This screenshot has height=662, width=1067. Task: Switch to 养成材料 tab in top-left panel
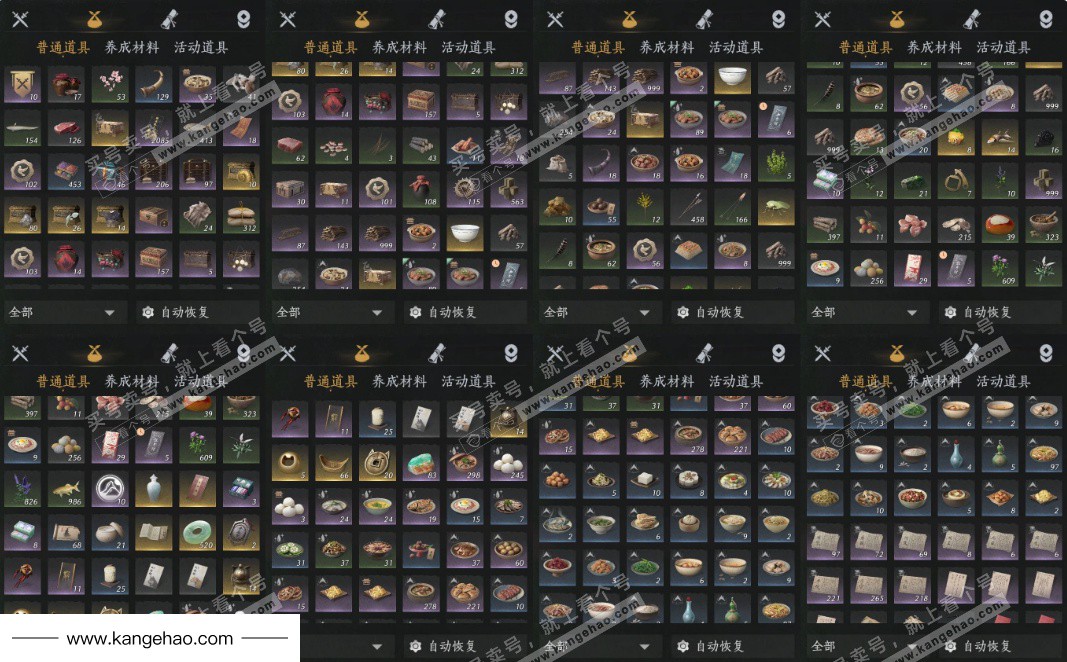pos(132,47)
